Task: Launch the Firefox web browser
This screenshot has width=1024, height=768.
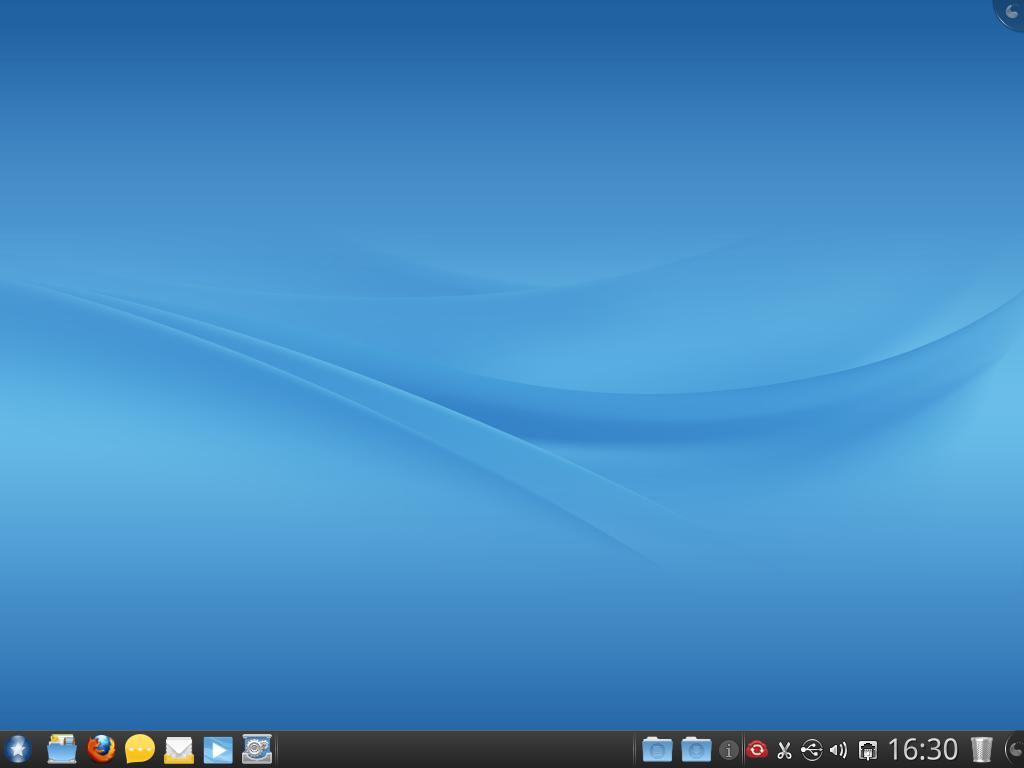Action: (99, 749)
